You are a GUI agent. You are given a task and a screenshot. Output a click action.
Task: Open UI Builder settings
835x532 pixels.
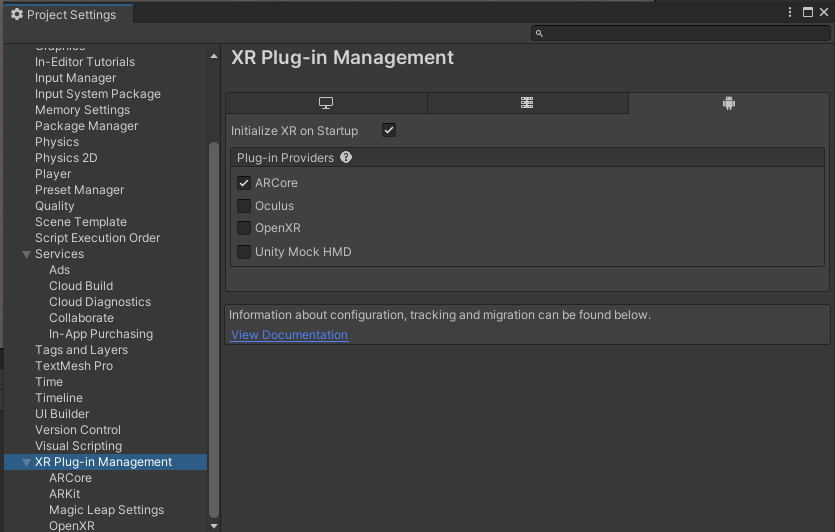(62, 413)
